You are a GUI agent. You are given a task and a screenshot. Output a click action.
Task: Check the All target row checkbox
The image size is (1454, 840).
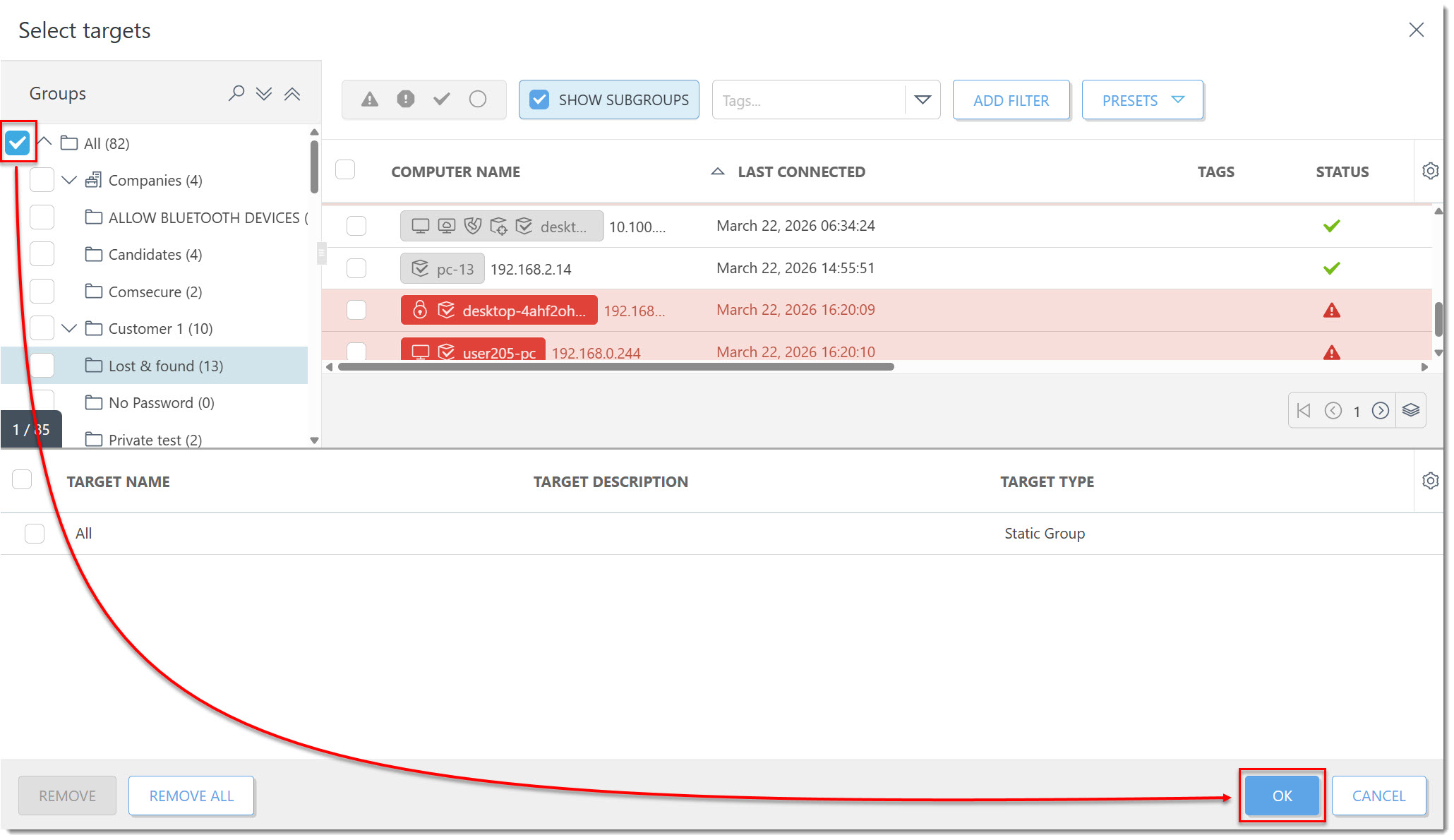point(35,533)
